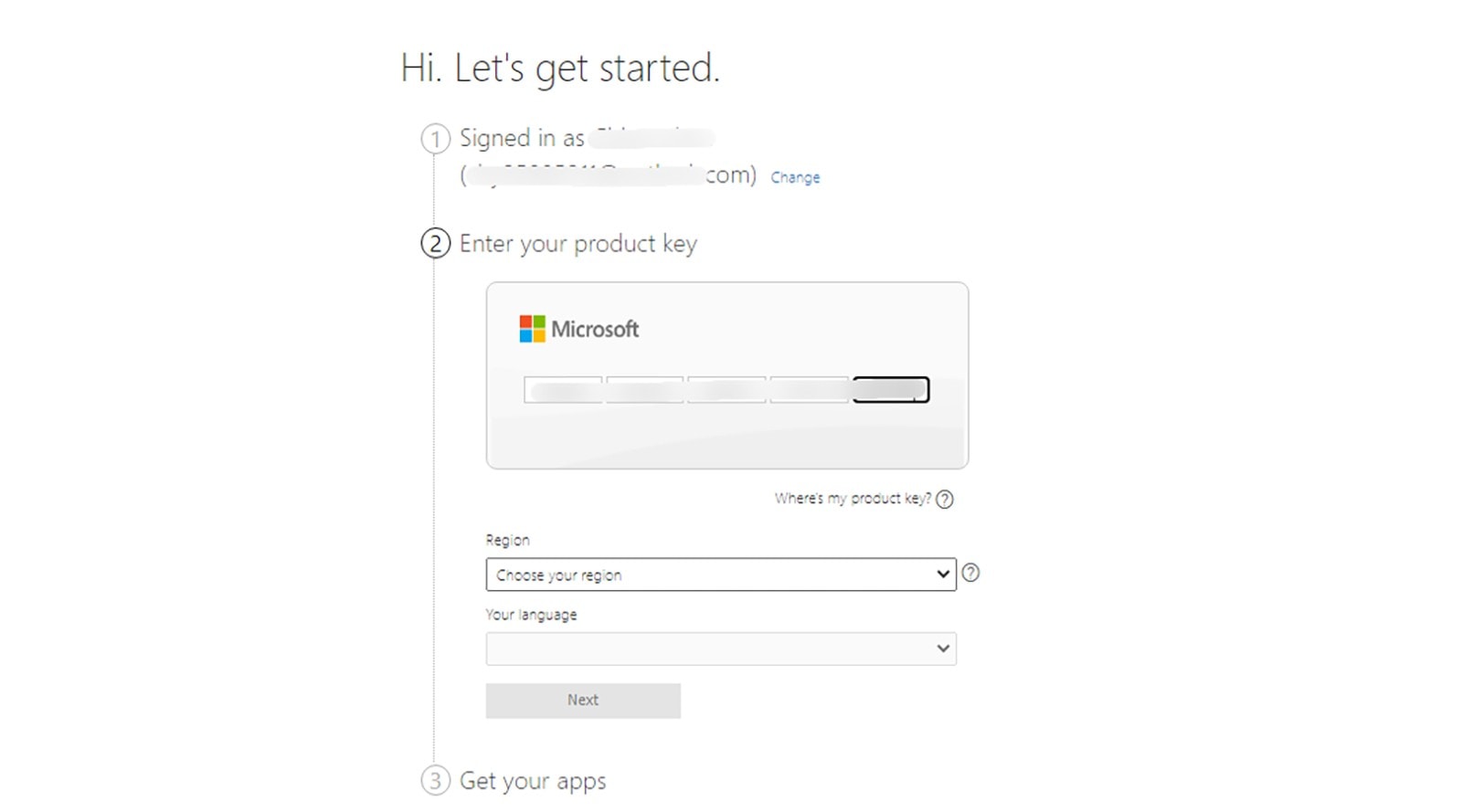
Task: Expand the "Your language" dropdown
Action: click(x=720, y=649)
